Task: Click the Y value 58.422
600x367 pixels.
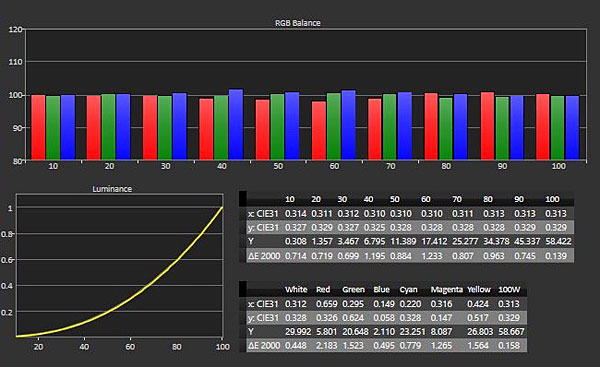Action: point(558,241)
